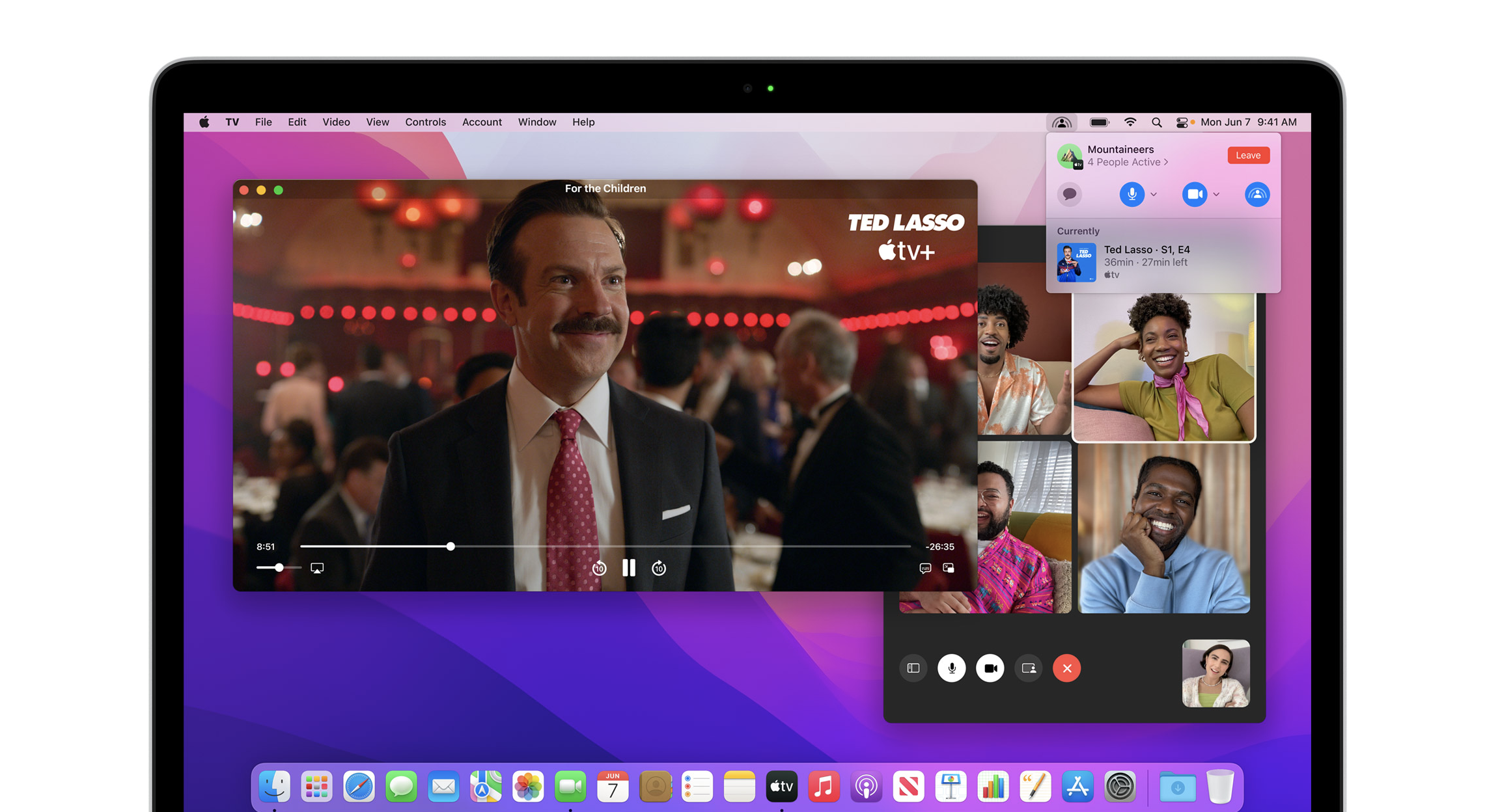Open the Window menu

(x=537, y=122)
